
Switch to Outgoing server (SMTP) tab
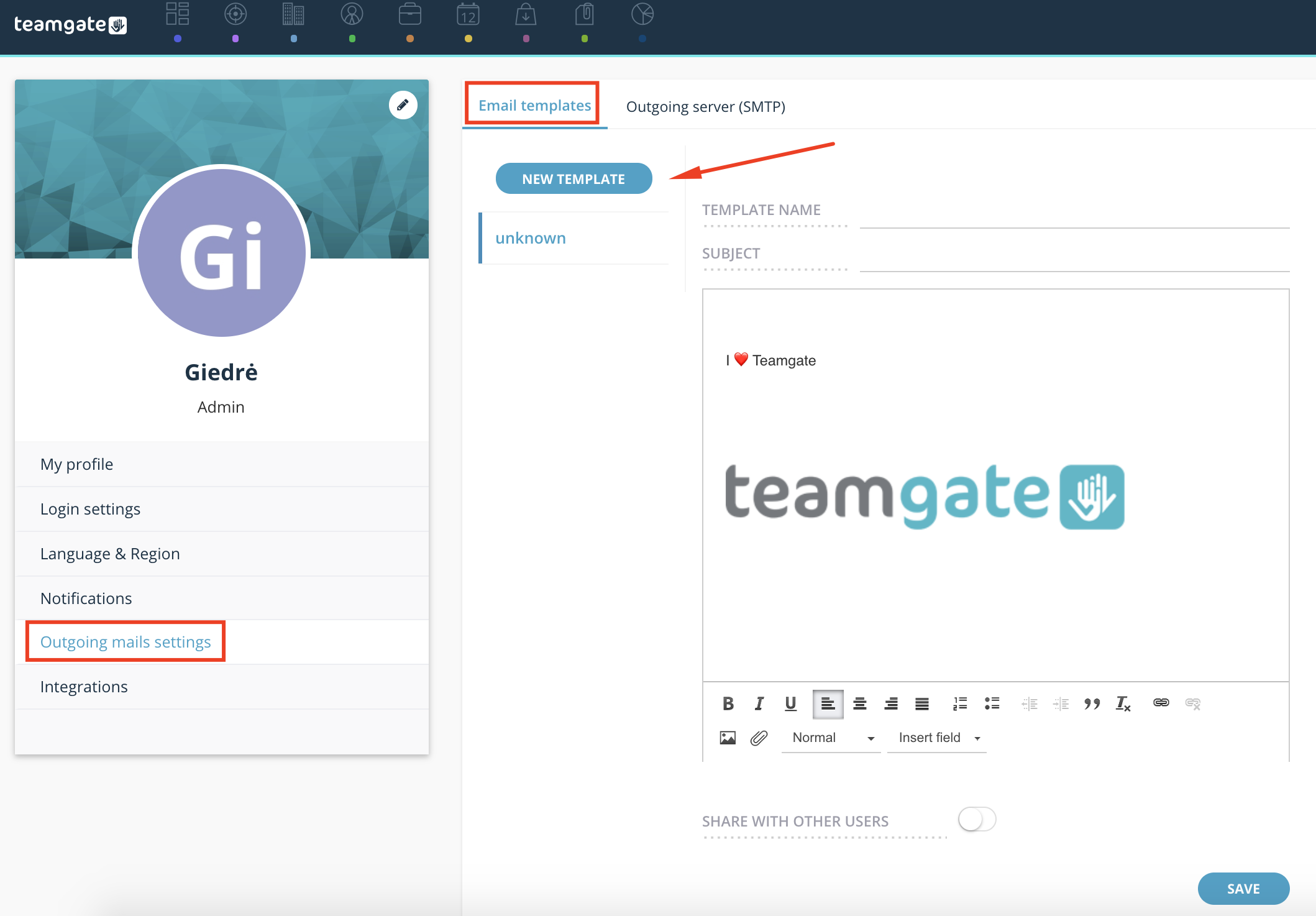[705, 106]
